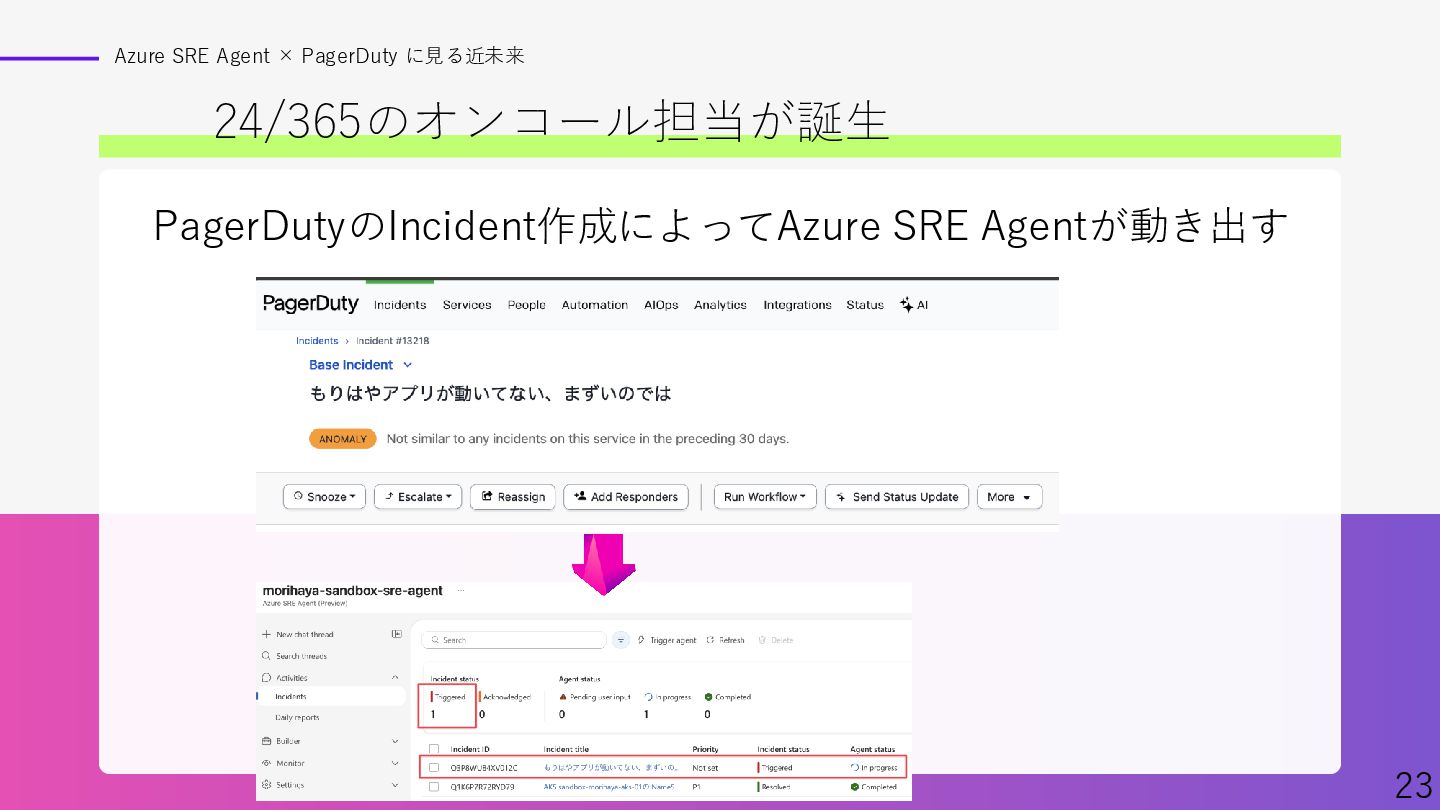This screenshot has width=1440, height=810.
Task: Expand the Base Incident chevron
Action: pos(407,365)
